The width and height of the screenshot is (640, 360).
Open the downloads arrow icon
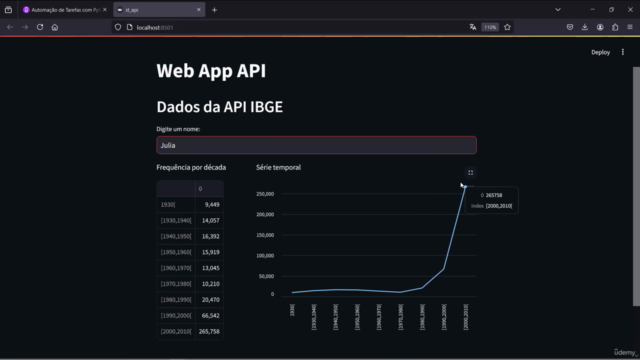click(x=585, y=27)
